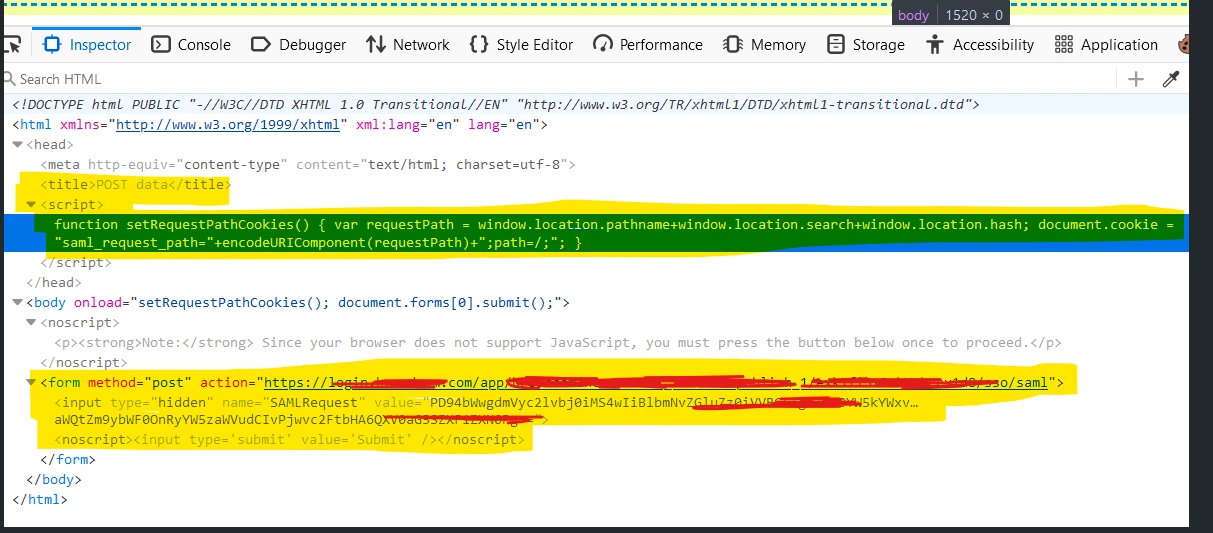Collapse the script element twisty
Viewport: 1213px width, 533px height.
[x=31, y=204]
